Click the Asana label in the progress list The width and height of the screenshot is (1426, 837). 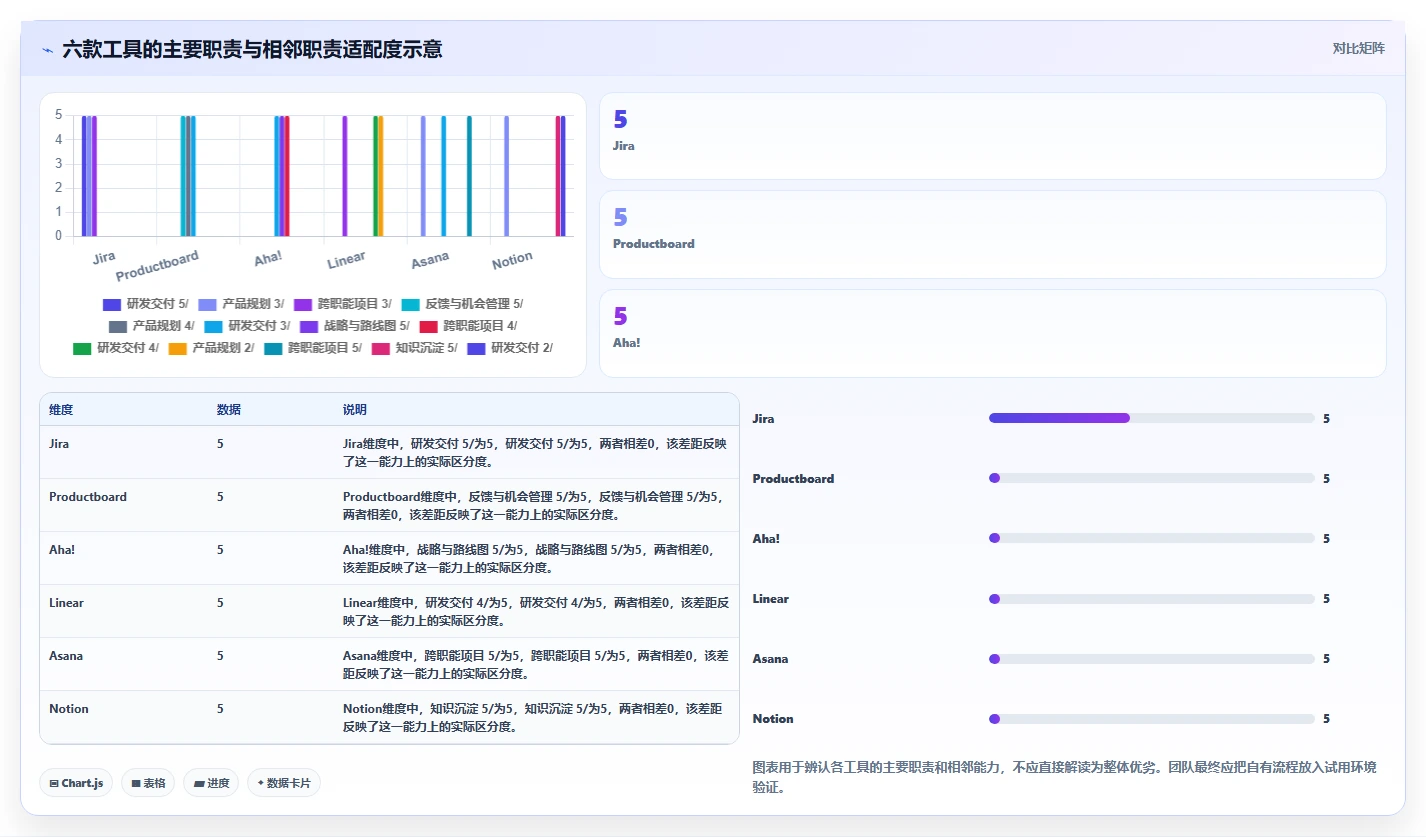click(x=770, y=659)
